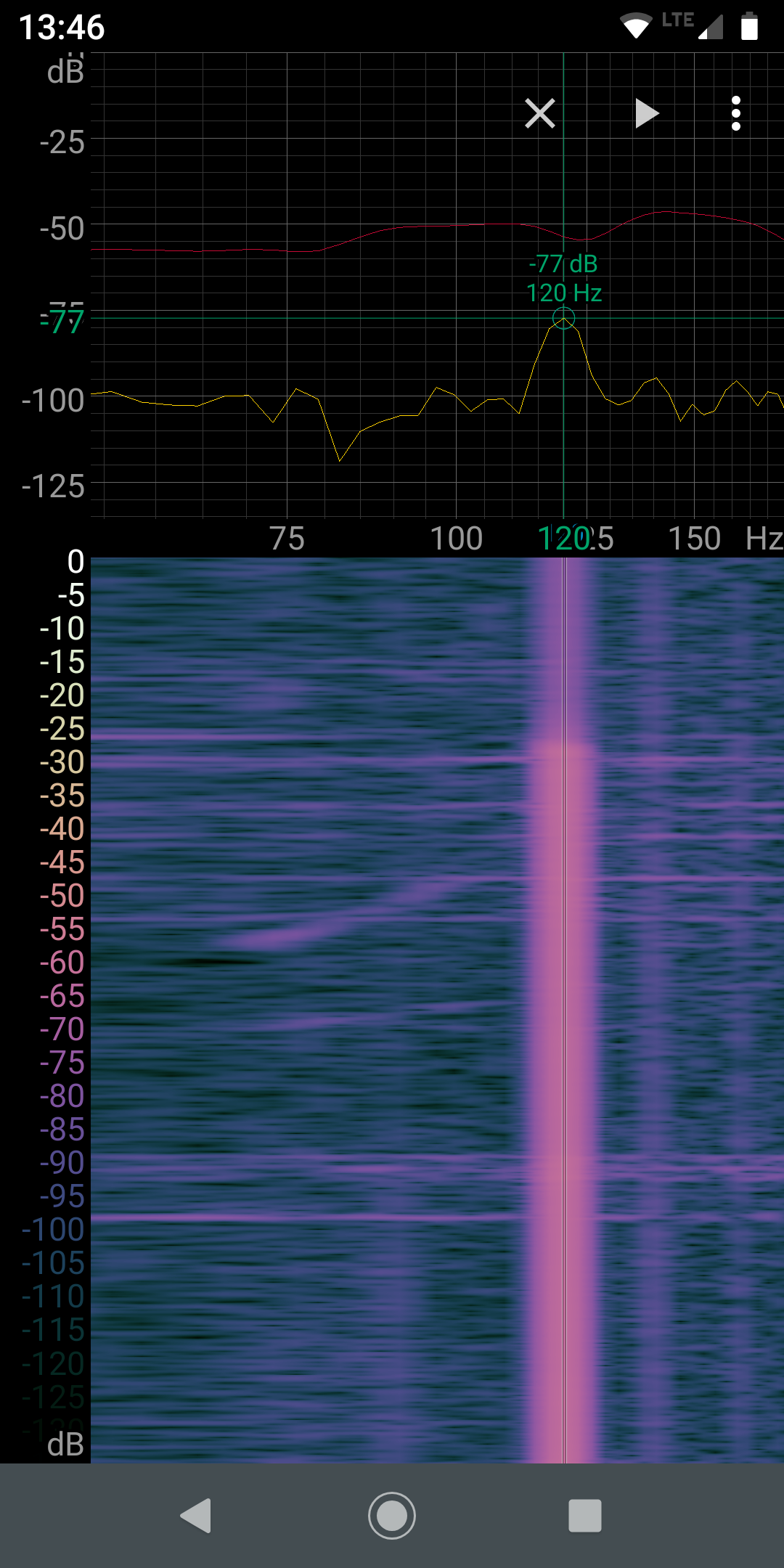Tap the -50 label on the spectrum dB axis
Viewport: 784px width, 1568px height.
click(x=62, y=229)
